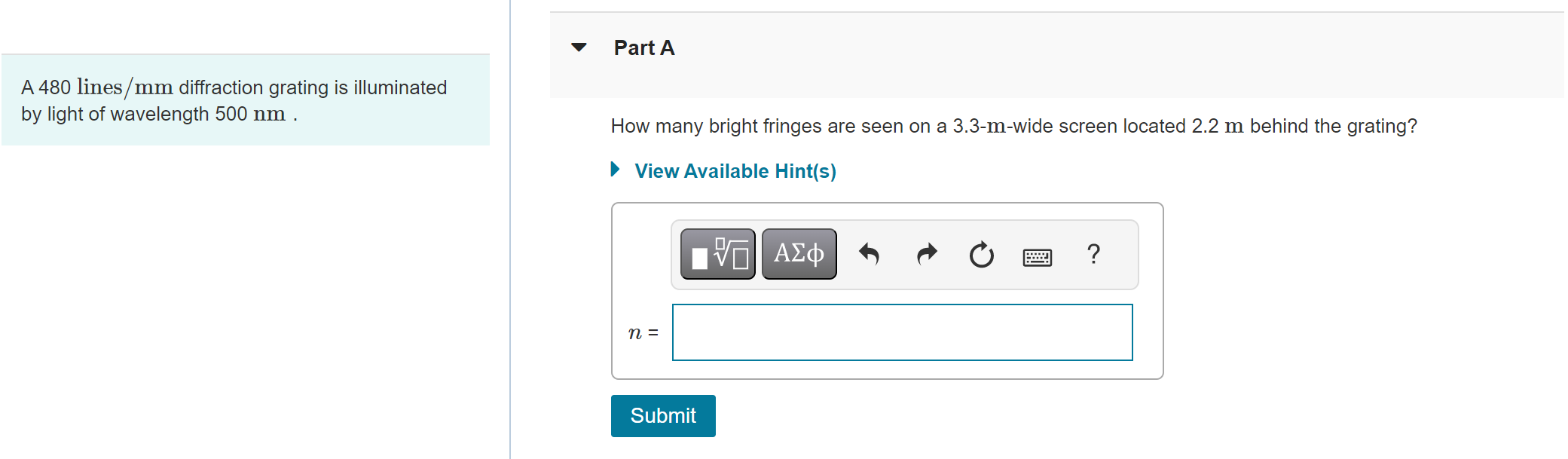This screenshot has width=1568, height=459.
Task: Click the question mark help icon
Action: click(x=1093, y=255)
